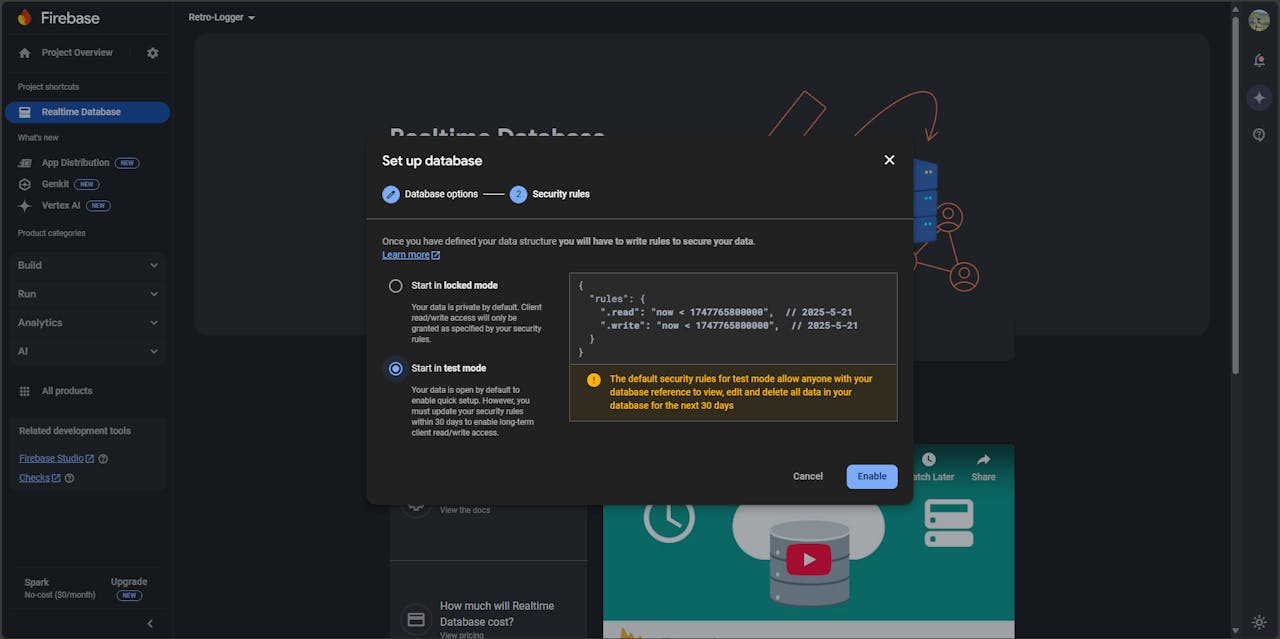The height and width of the screenshot is (639, 1280).
Task: Open the help question mark icon
Action: 1259,134
